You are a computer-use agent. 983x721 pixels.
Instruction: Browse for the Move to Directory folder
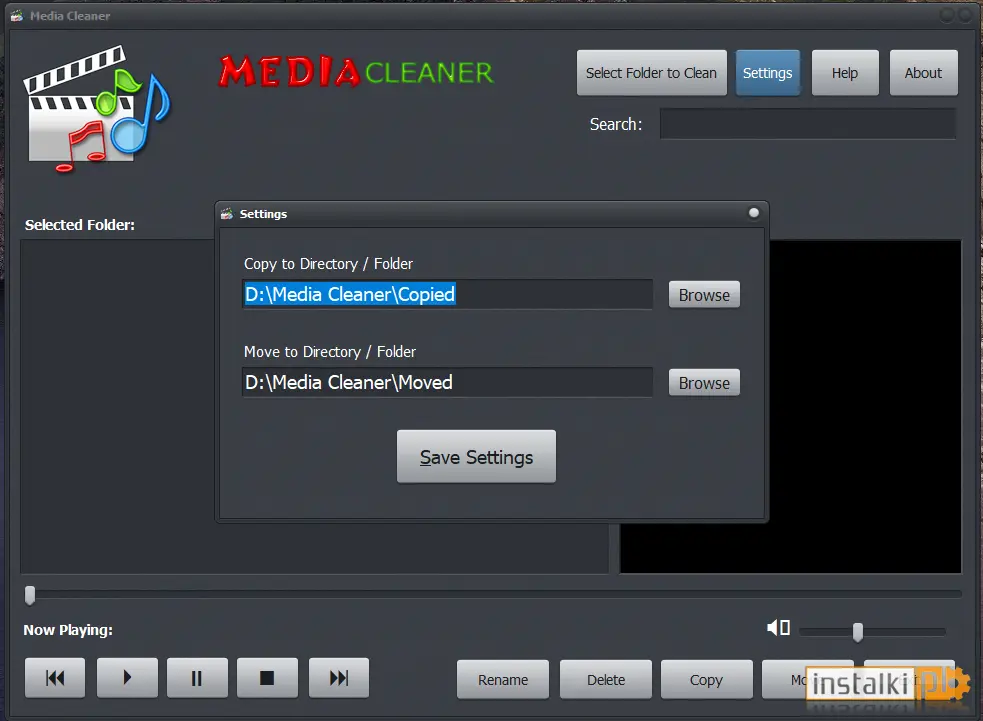click(704, 382)
